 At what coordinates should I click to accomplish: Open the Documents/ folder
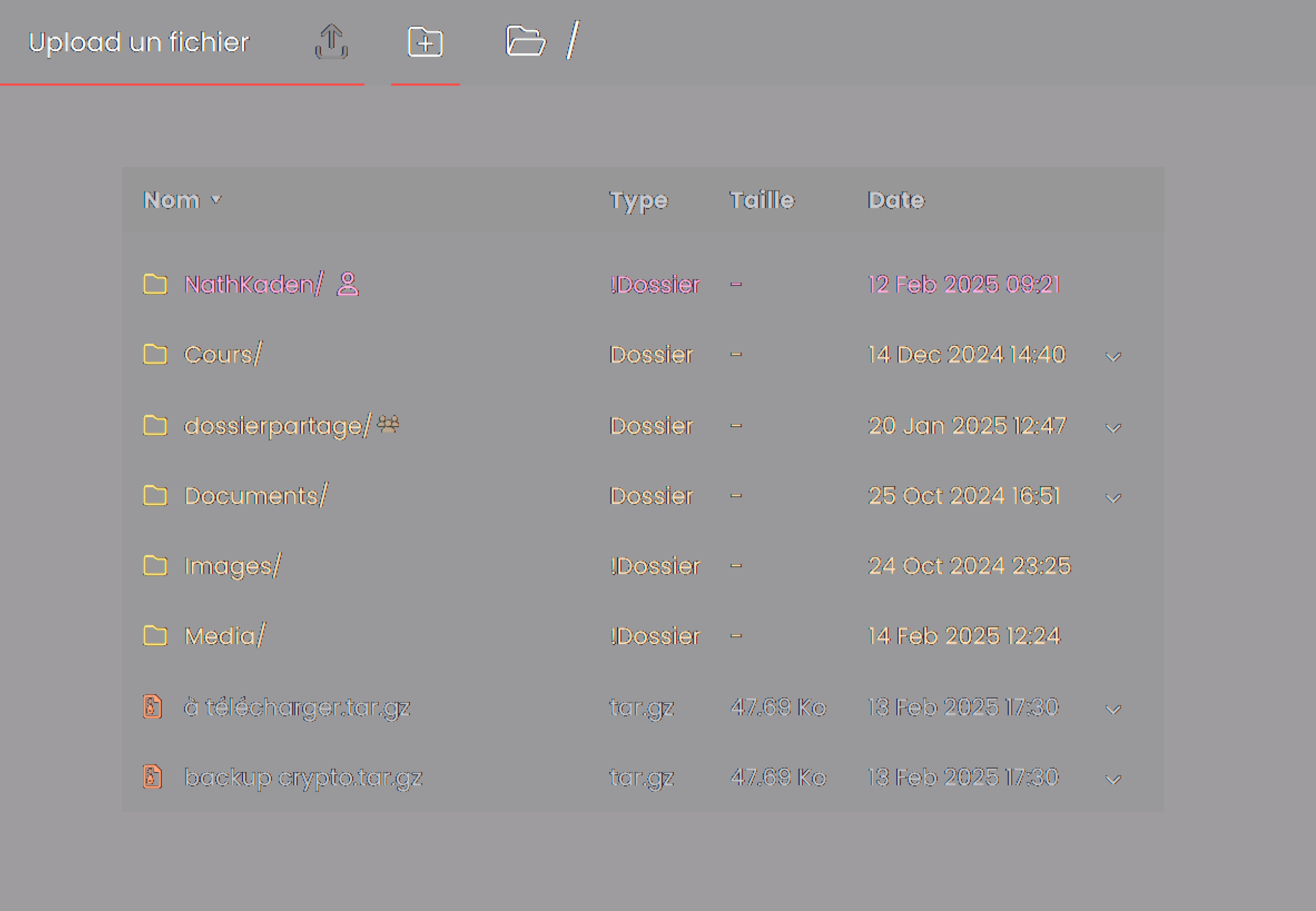pyautogui.click(x=255, y=495)
